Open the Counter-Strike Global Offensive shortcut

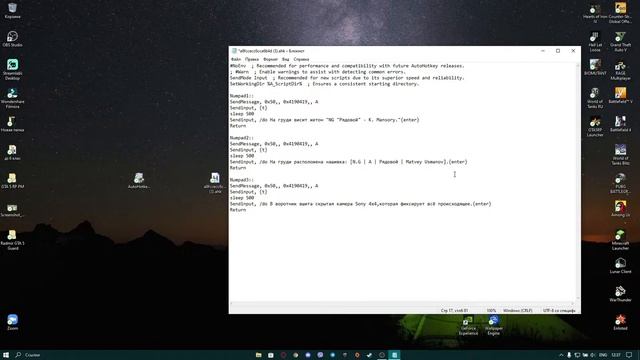(x=620, y=13)
